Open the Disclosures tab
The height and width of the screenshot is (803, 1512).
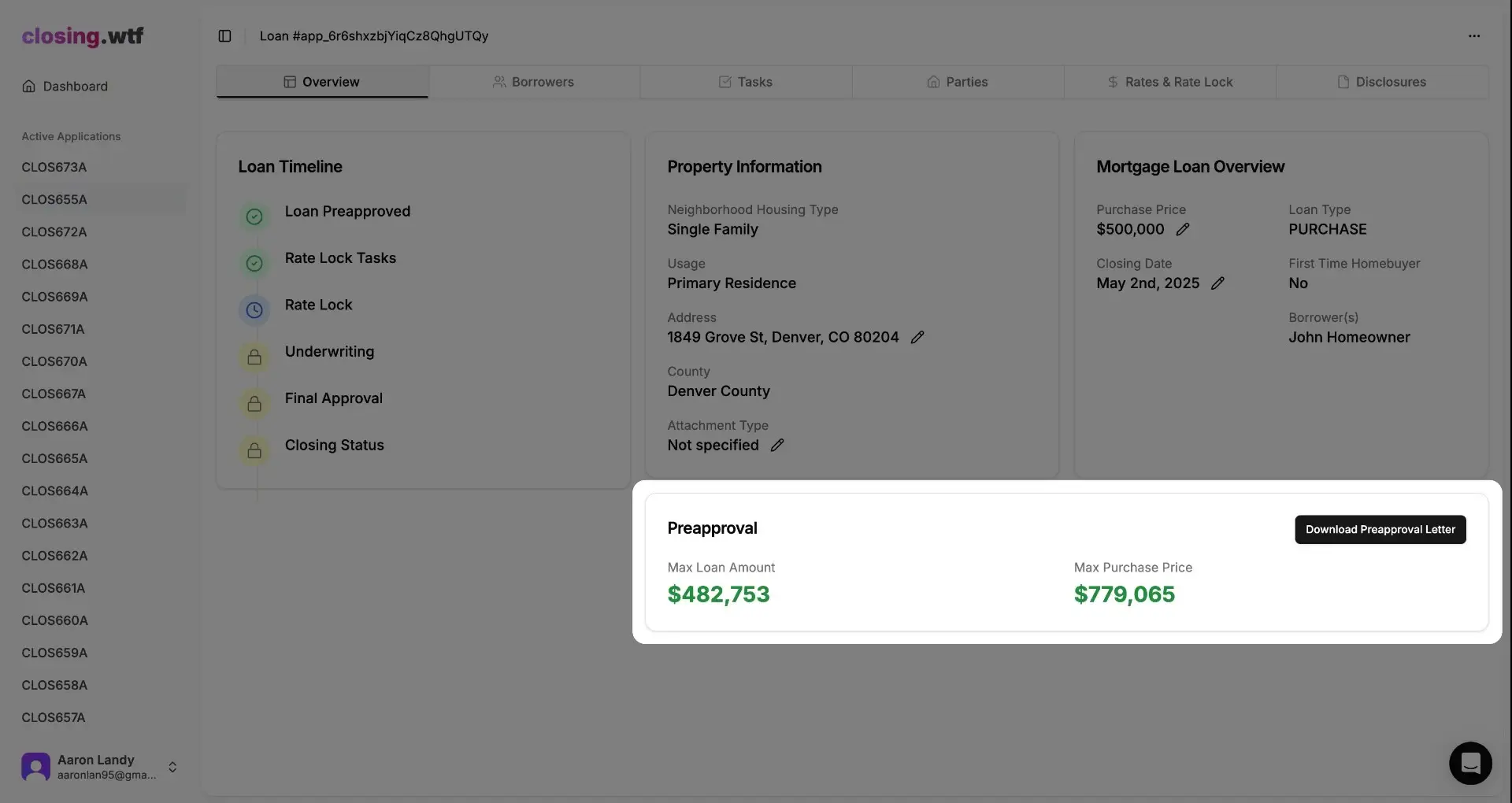pos(1382,81)
